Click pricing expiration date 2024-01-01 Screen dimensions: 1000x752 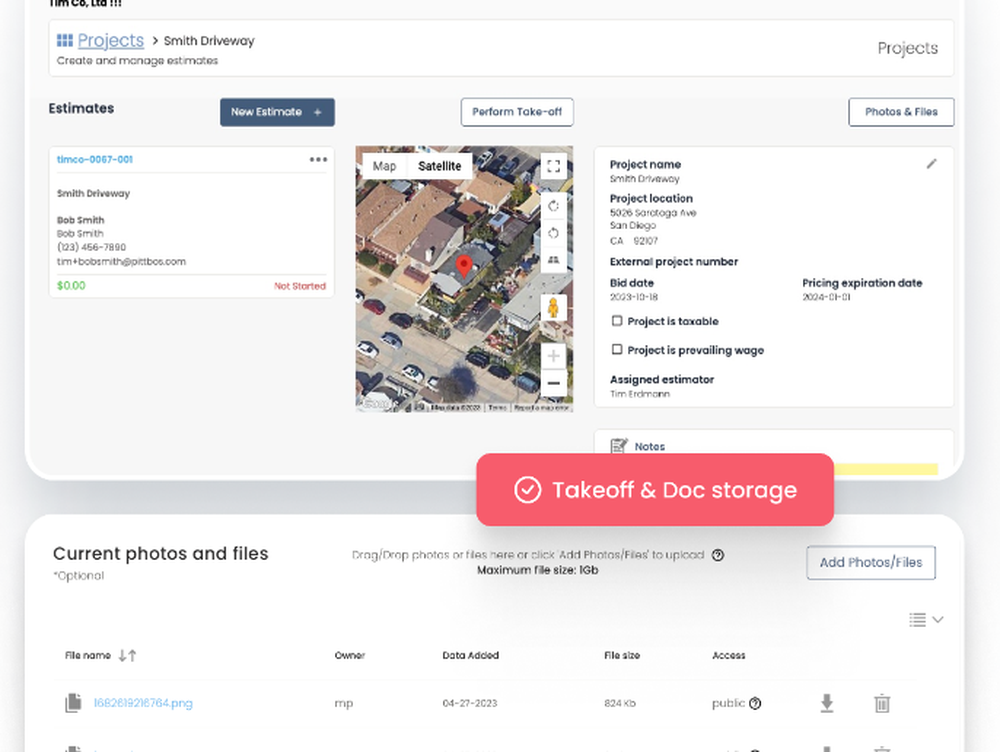click(x=826, y=297)
